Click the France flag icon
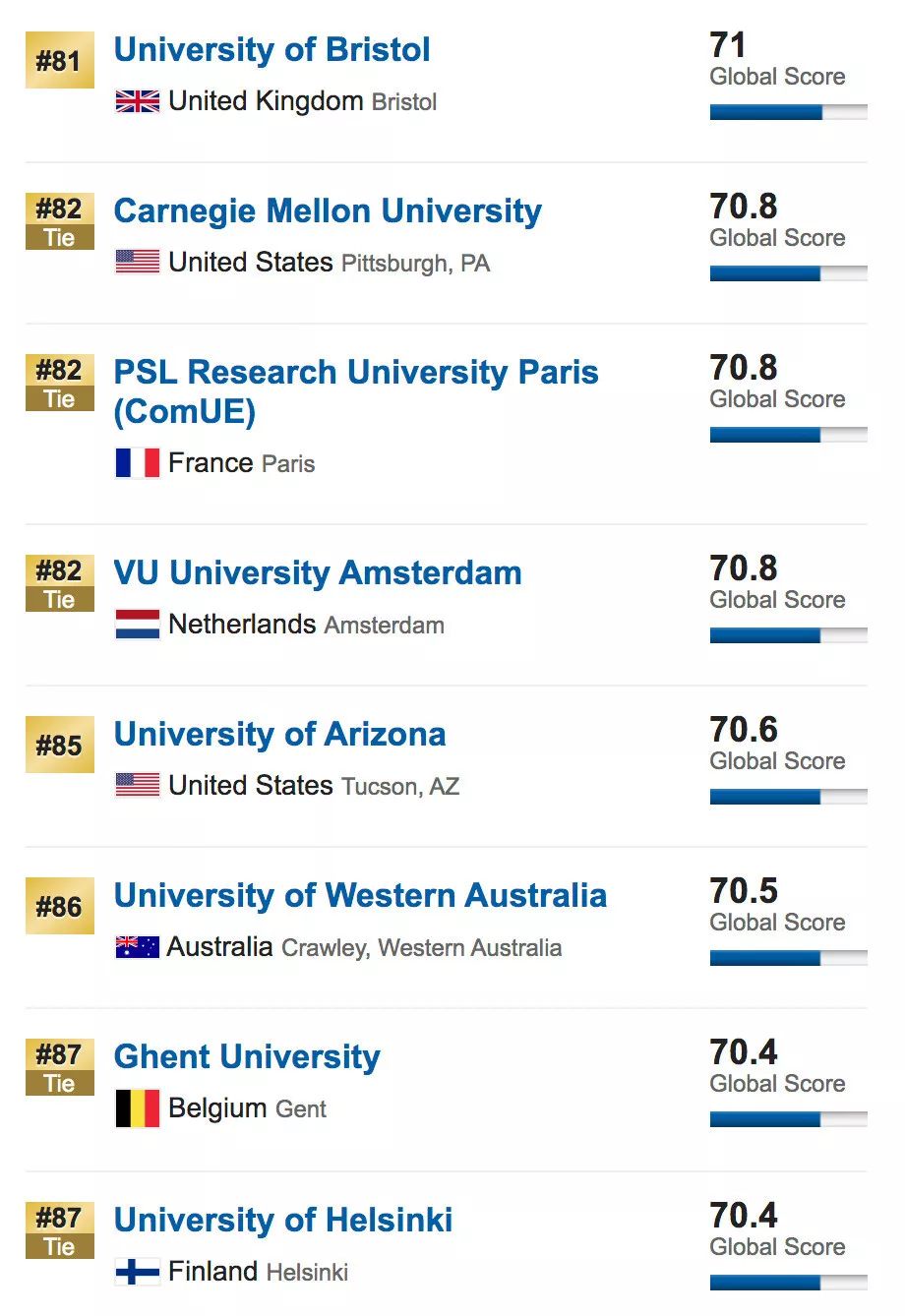This screenshot has width=905, height=1316. coord(138,463)
